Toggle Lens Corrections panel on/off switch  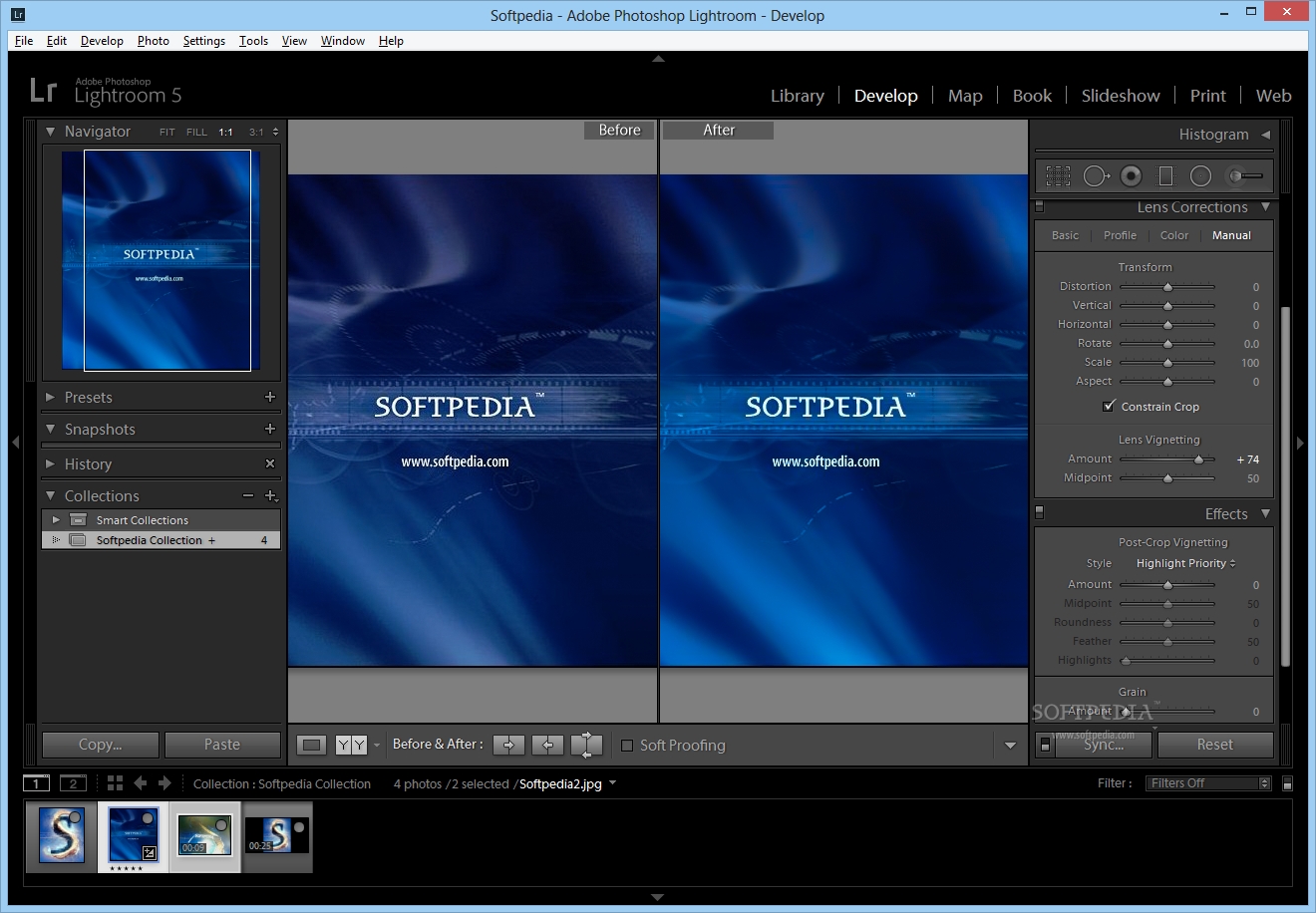pyautogui.click(x=1039, y=207)
